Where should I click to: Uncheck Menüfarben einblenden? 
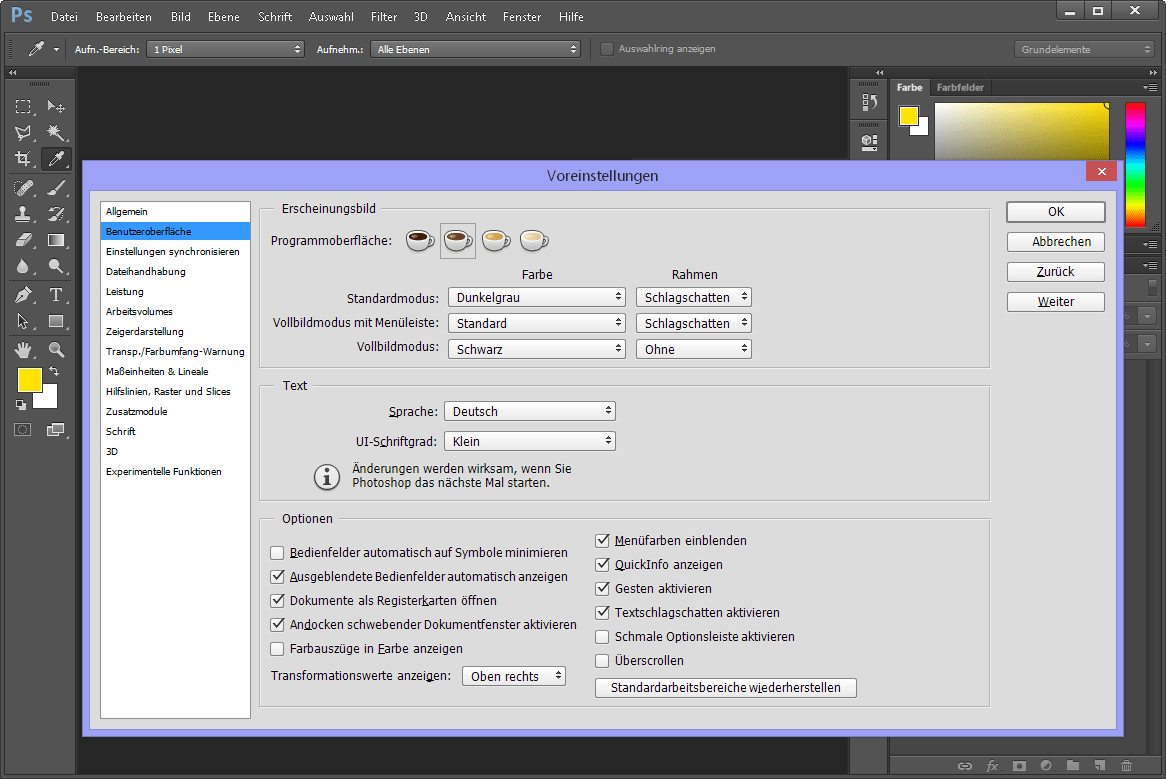point(602,541)
